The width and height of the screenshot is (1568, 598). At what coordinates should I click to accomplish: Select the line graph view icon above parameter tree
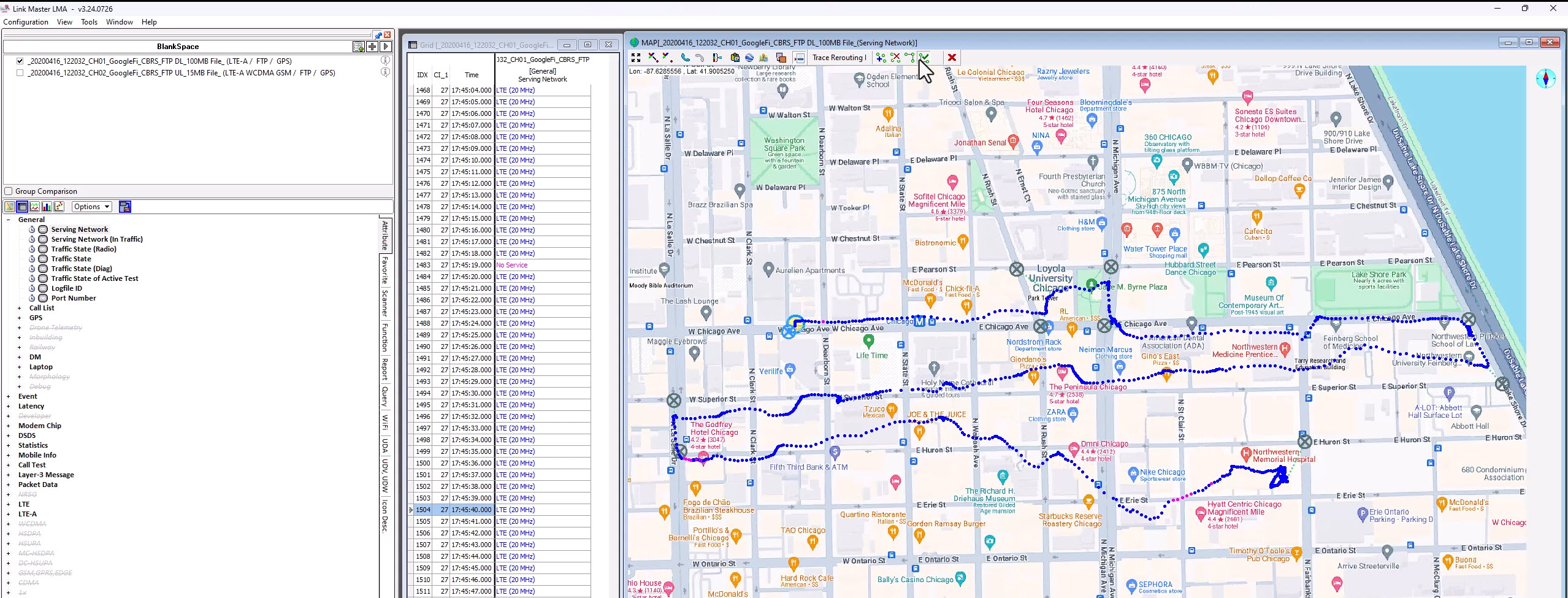34,207
